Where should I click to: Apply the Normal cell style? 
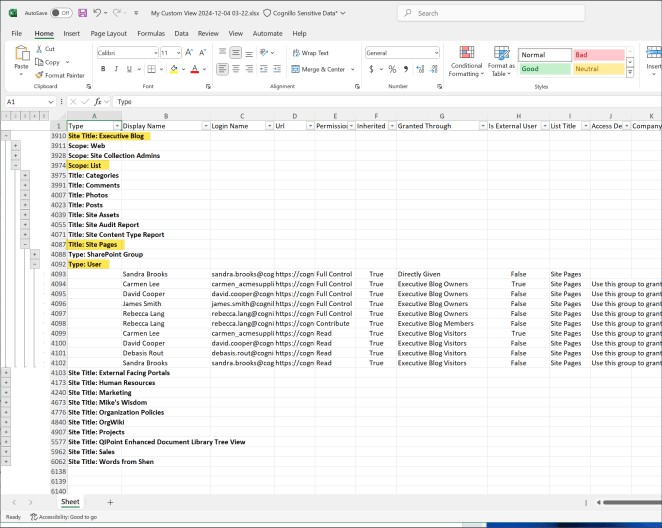click(545, 55)
